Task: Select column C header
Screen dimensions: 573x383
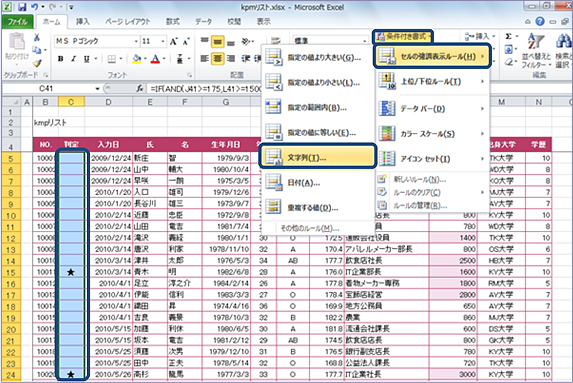Action: point(71,102)
